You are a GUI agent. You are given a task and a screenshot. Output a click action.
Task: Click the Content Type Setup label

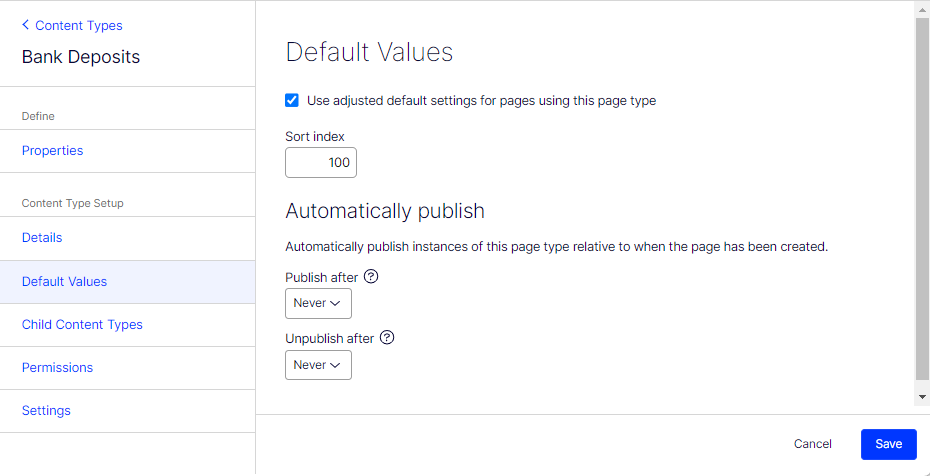coord(72,203)
